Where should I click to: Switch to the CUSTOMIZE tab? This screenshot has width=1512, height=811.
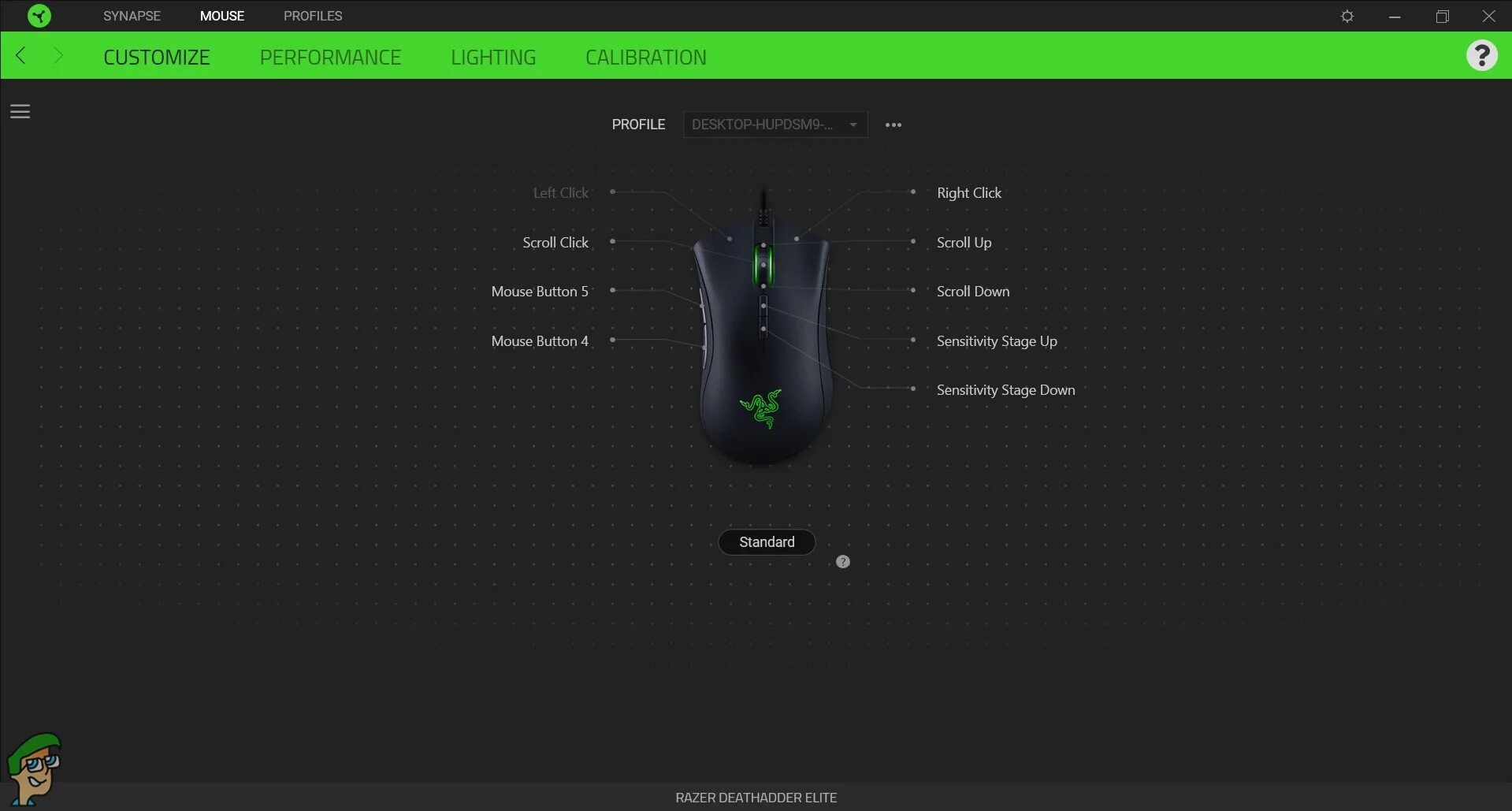157,58
